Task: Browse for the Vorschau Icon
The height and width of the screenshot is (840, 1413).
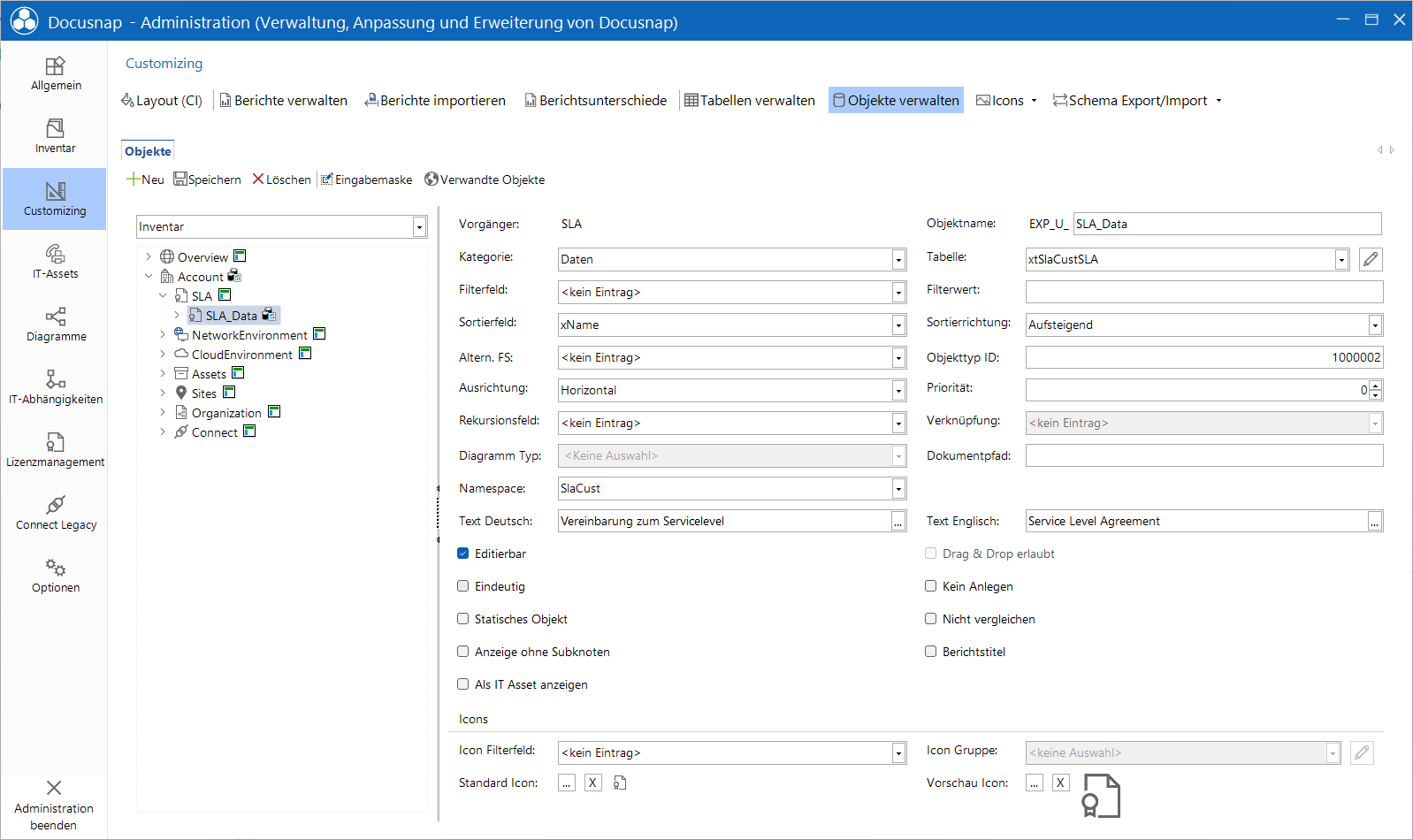Action: pyautogui.click(x=1035, y=783)
